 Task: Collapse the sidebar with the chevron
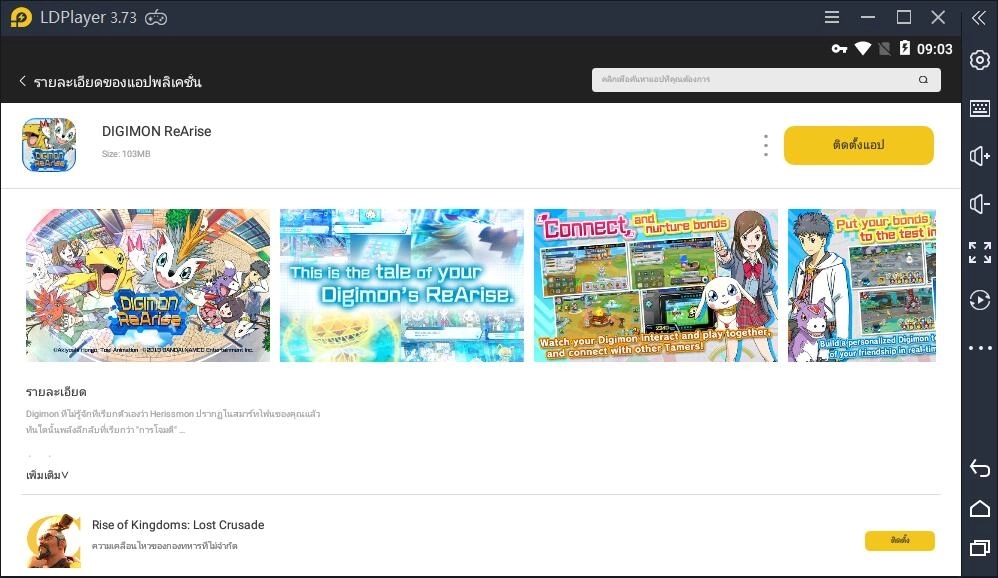pyautogui.click(x=979, y=17)
